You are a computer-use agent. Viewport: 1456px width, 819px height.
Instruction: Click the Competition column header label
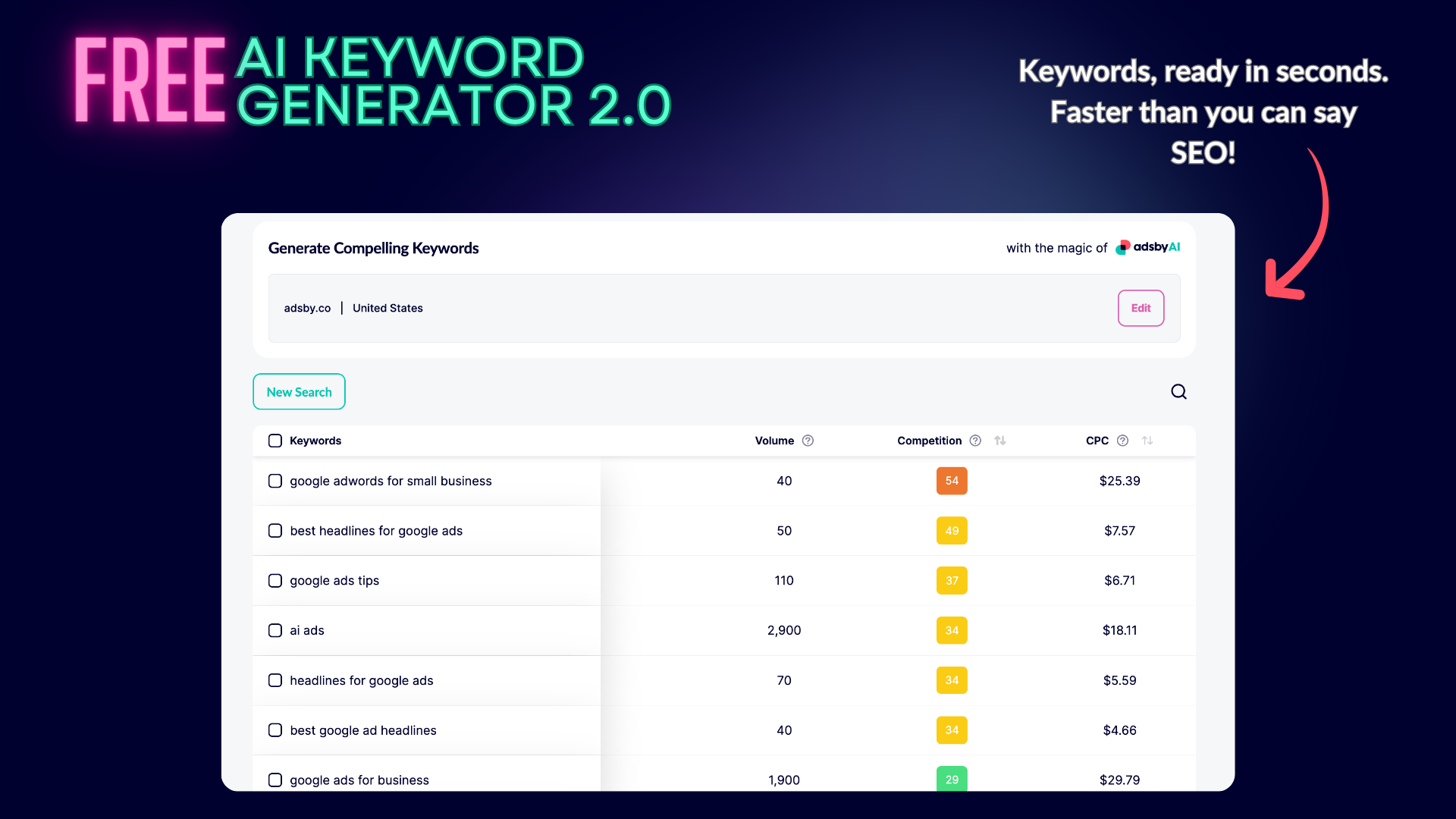coord(929,441)
